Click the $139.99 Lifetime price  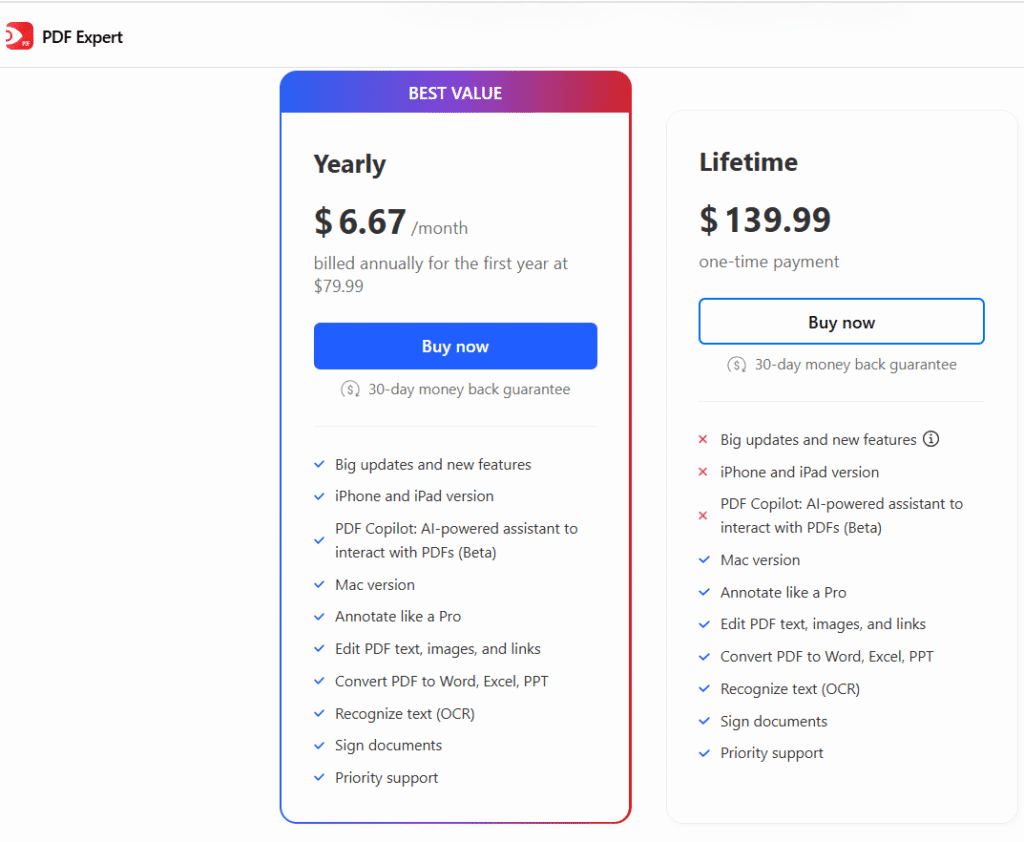(x=765, y=219)
